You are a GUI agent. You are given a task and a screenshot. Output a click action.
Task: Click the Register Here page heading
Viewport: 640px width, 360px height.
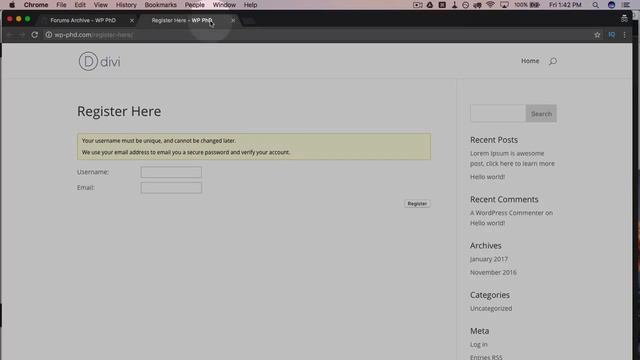119,111
